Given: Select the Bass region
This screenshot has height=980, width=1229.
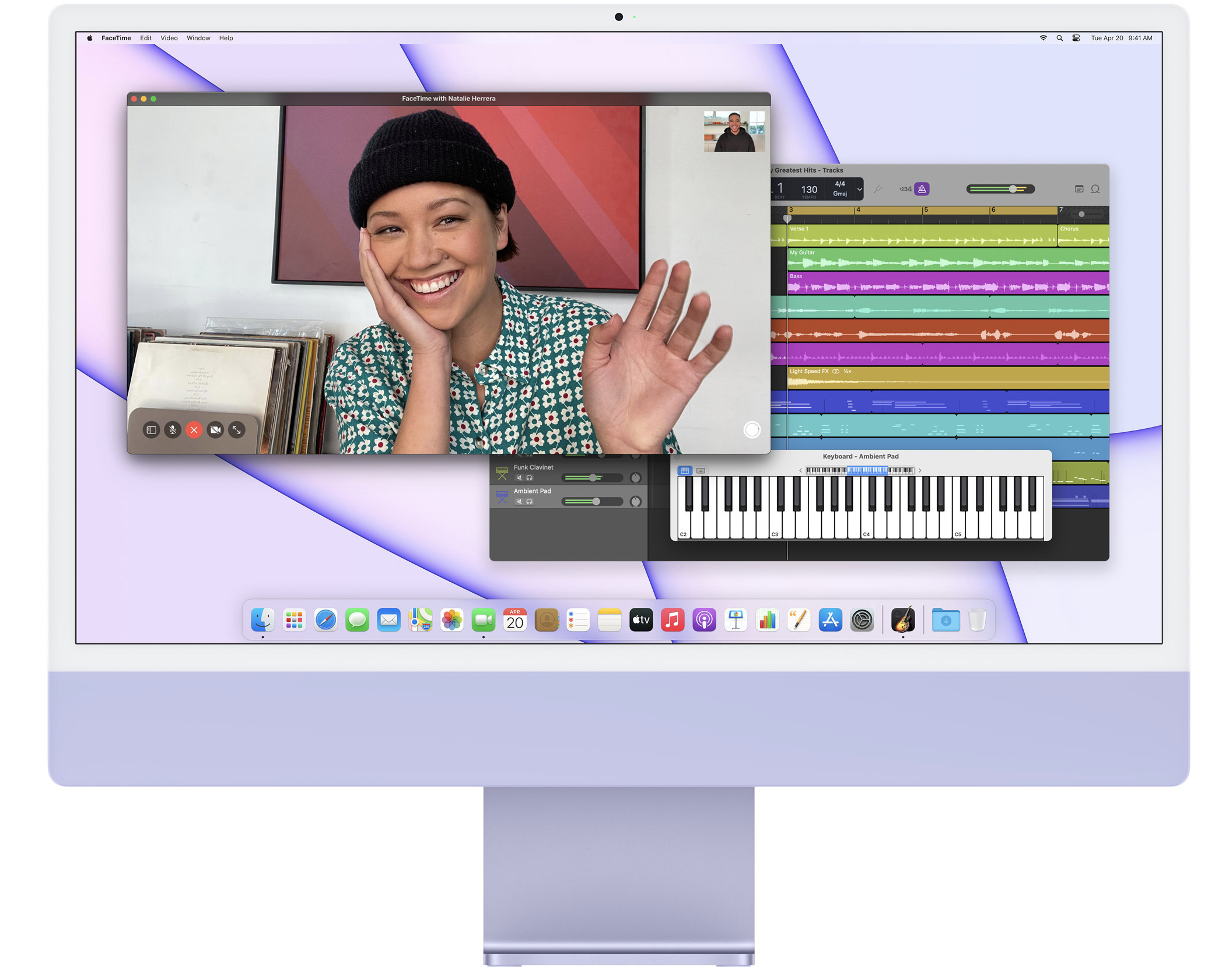Looking at the screenshot, I should (948, 283).
